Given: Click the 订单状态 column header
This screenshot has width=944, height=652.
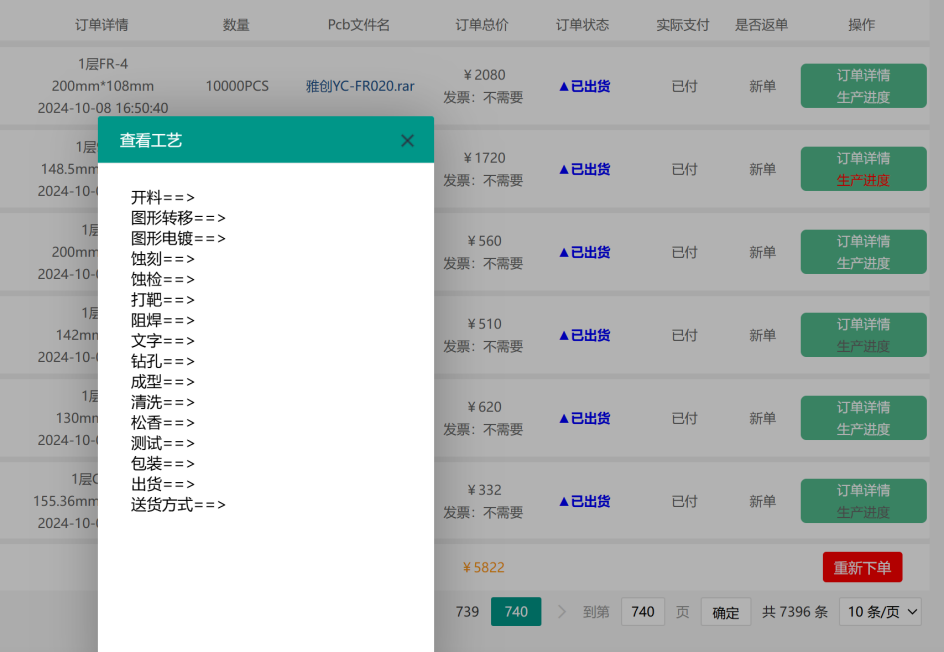Looking at the screenshot, I should 582,24.
